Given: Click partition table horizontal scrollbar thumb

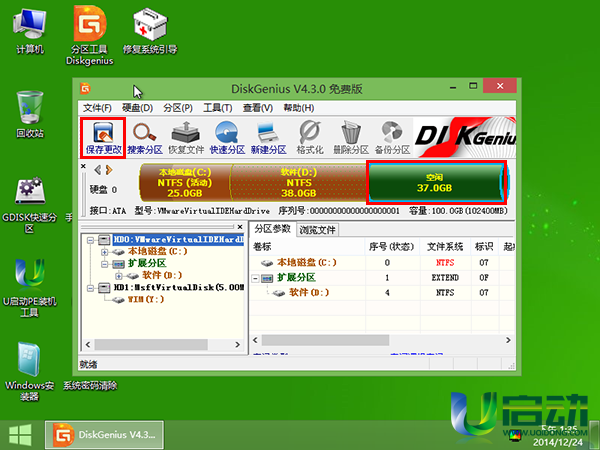Looking at the screenshot, I should coord(325,340).
